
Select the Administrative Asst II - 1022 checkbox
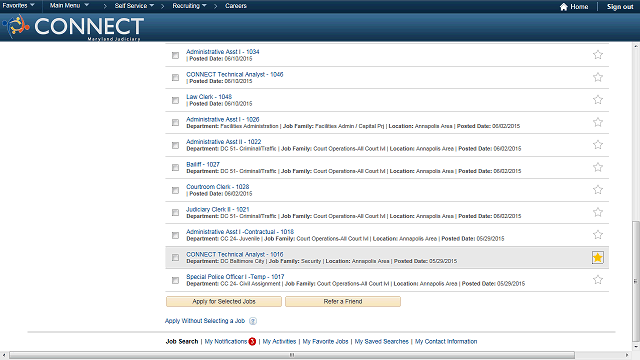point(176,145)
